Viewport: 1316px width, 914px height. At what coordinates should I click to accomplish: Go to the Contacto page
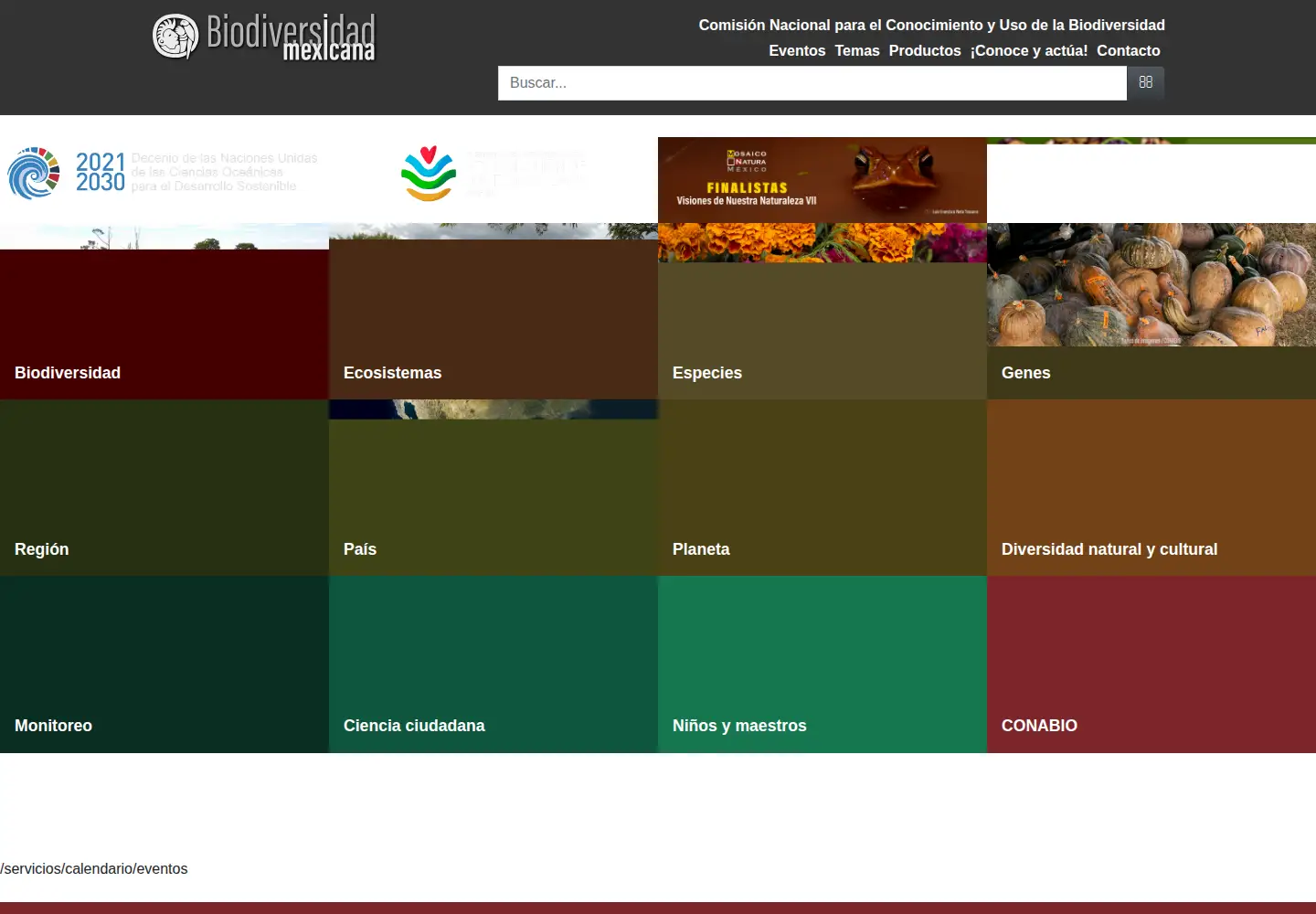click(x=1129, y=51)
